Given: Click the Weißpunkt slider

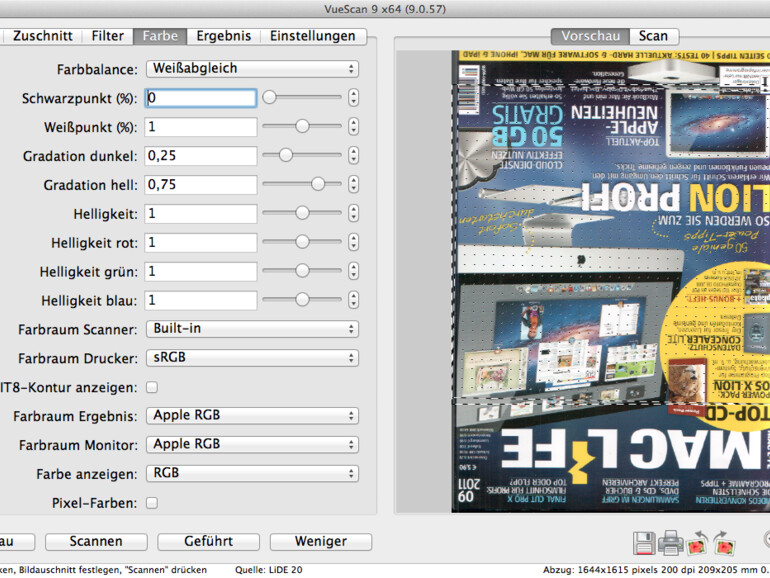Looking at the screenshot, I should tap(302, 126).
